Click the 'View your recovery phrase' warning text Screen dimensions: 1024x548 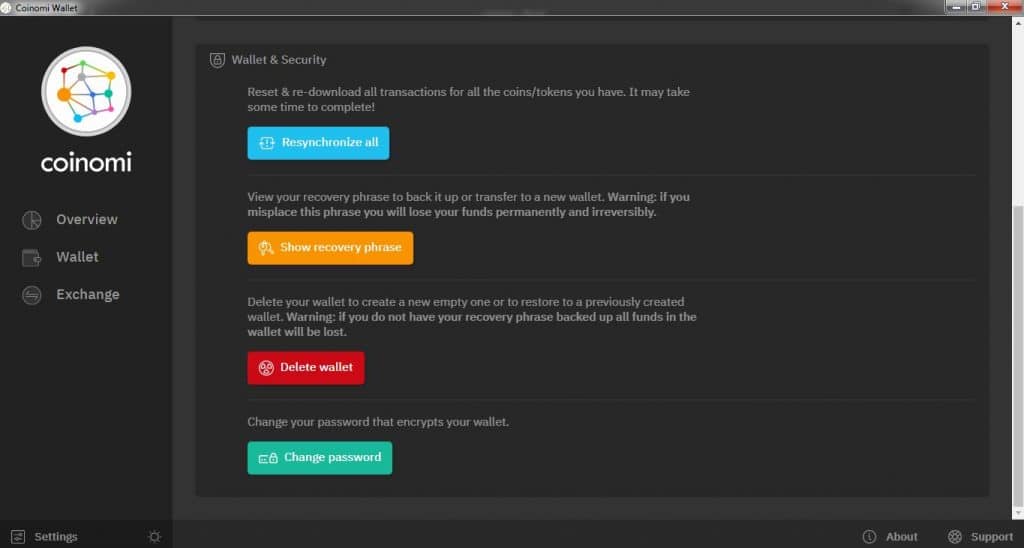pos(468,204)
